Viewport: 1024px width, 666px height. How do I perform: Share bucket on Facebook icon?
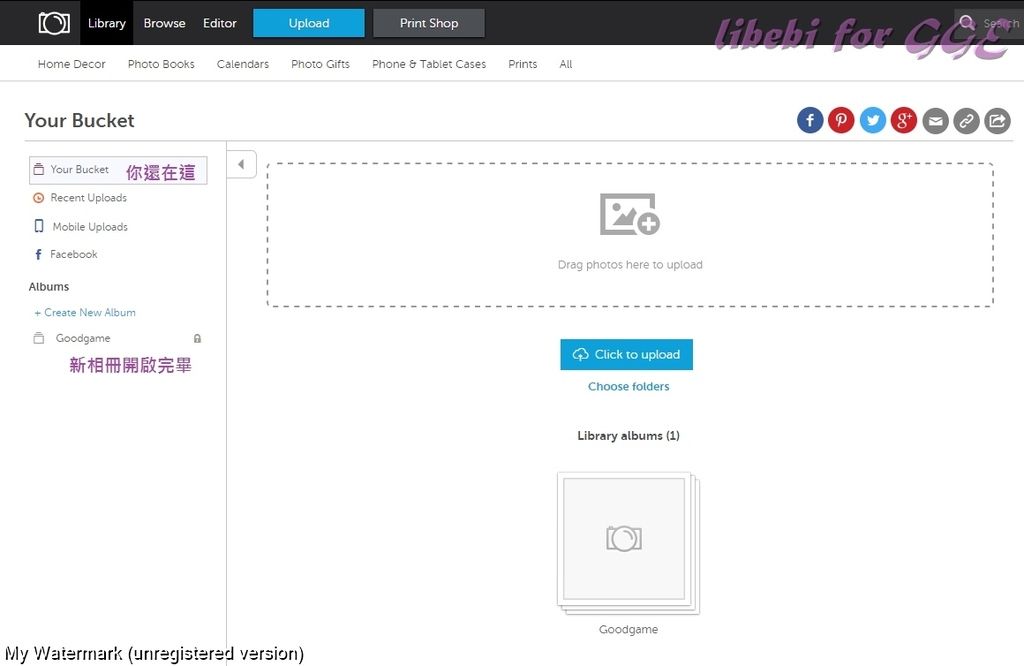pyautogui.click(x=810, y=121)
